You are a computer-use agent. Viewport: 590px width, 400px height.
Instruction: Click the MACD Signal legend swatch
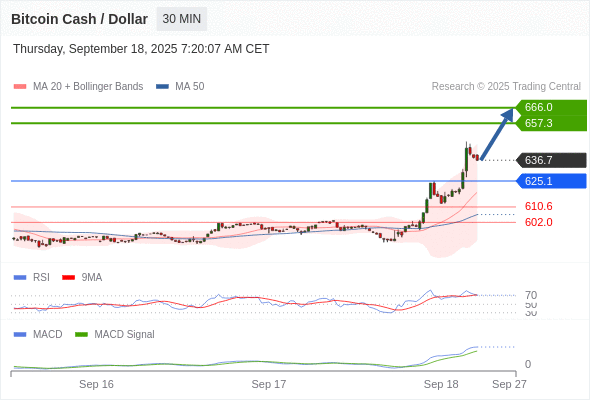coord(81,334)
